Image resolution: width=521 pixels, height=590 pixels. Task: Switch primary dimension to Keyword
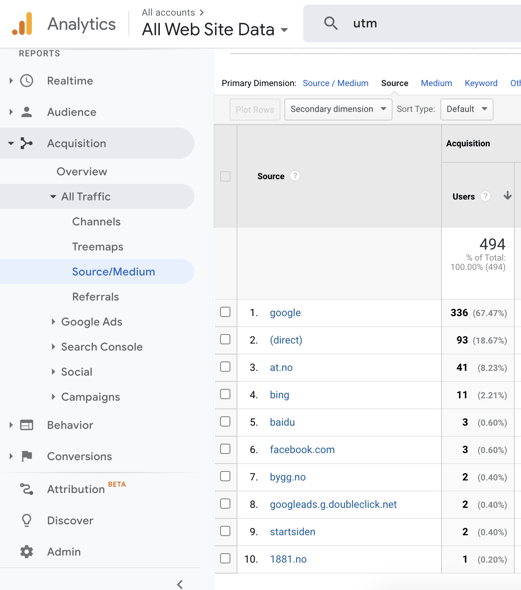[481, 83]
